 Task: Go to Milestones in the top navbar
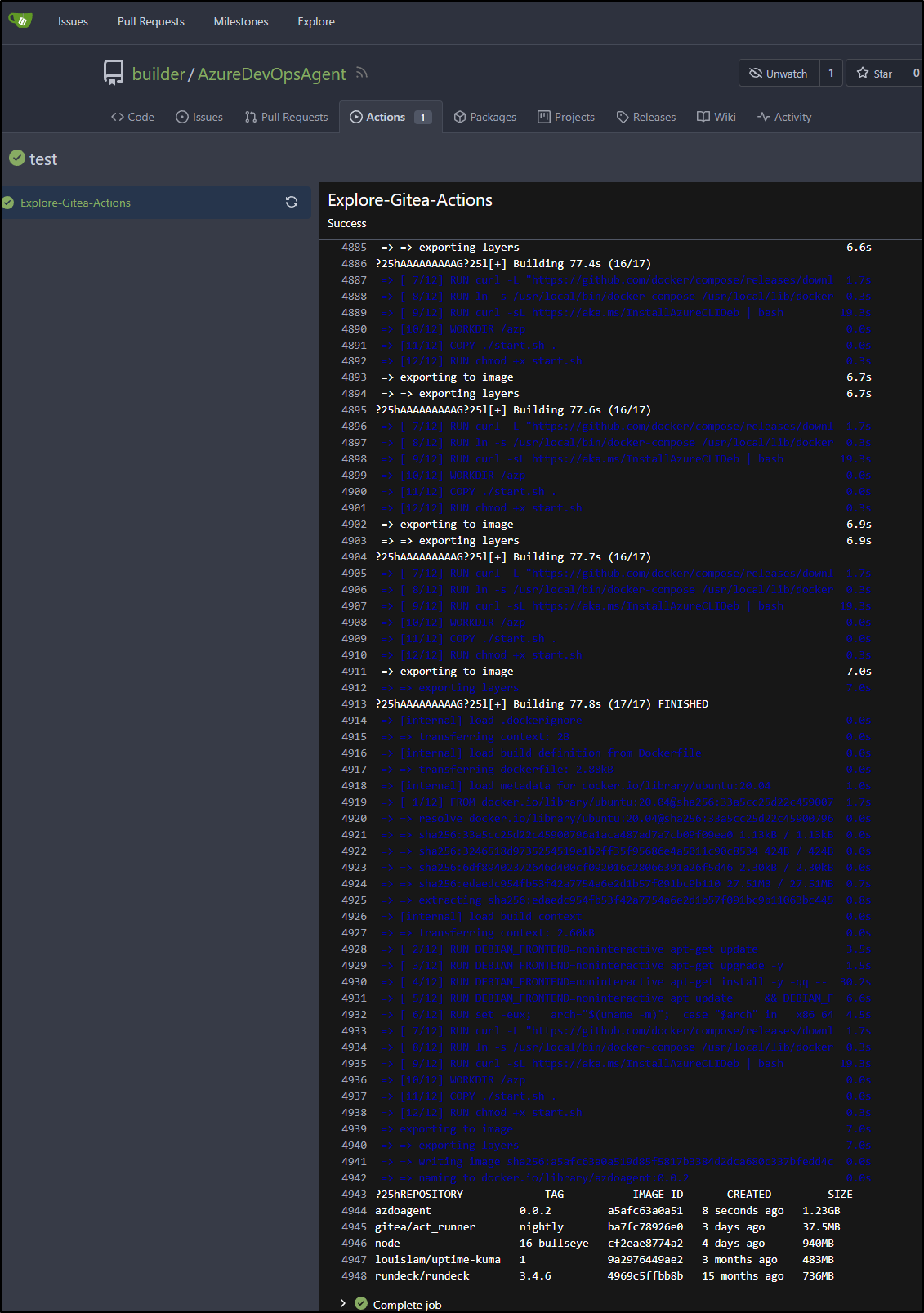[241, 21]
